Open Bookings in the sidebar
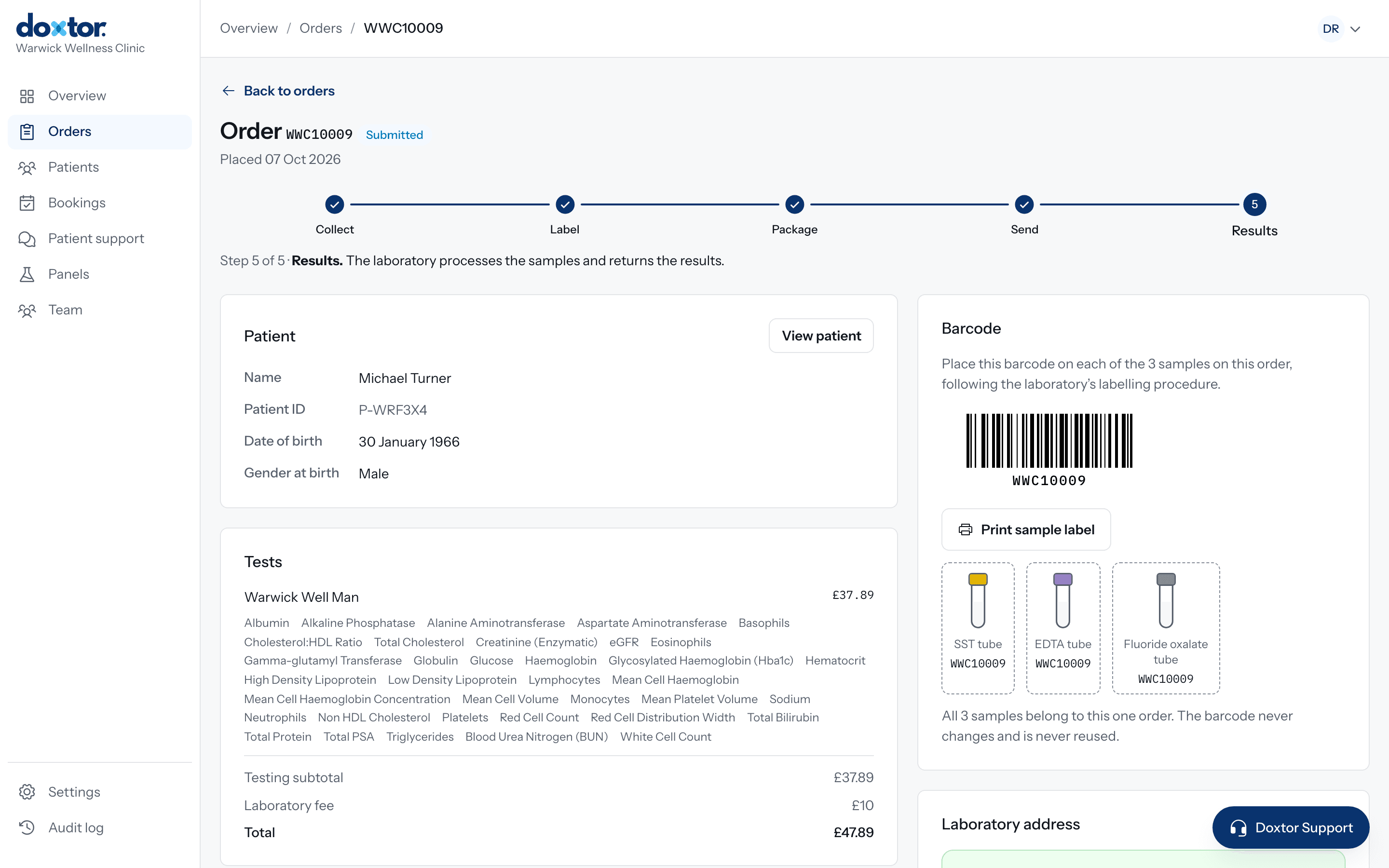Screen dimensions: 1389x868 (x=100, y=203)
